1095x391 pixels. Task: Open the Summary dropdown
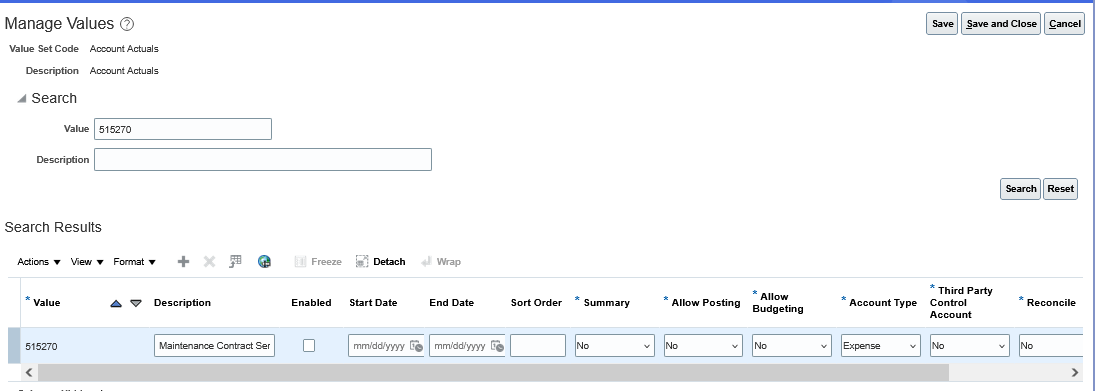pos(615,346)
